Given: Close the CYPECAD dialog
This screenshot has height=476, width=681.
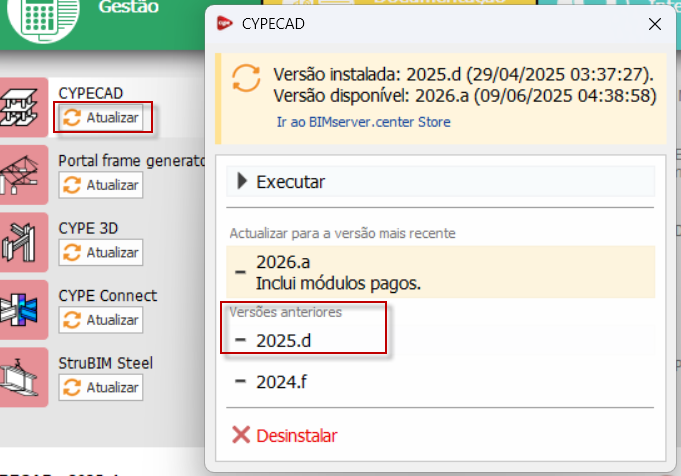Looking at the screenshot, I should tap(655, 24).
